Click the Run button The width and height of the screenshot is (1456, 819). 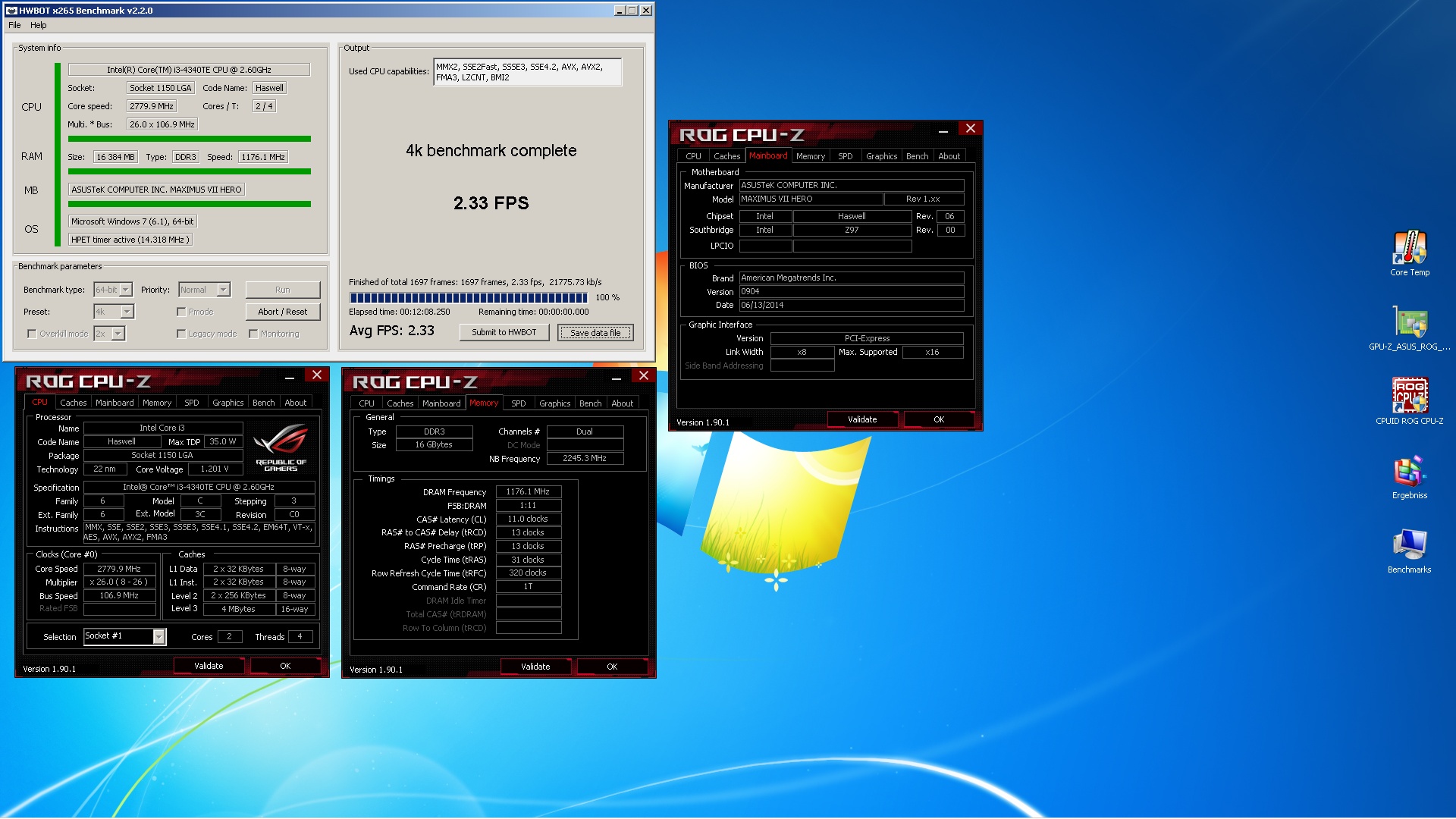tap(283, 290)
